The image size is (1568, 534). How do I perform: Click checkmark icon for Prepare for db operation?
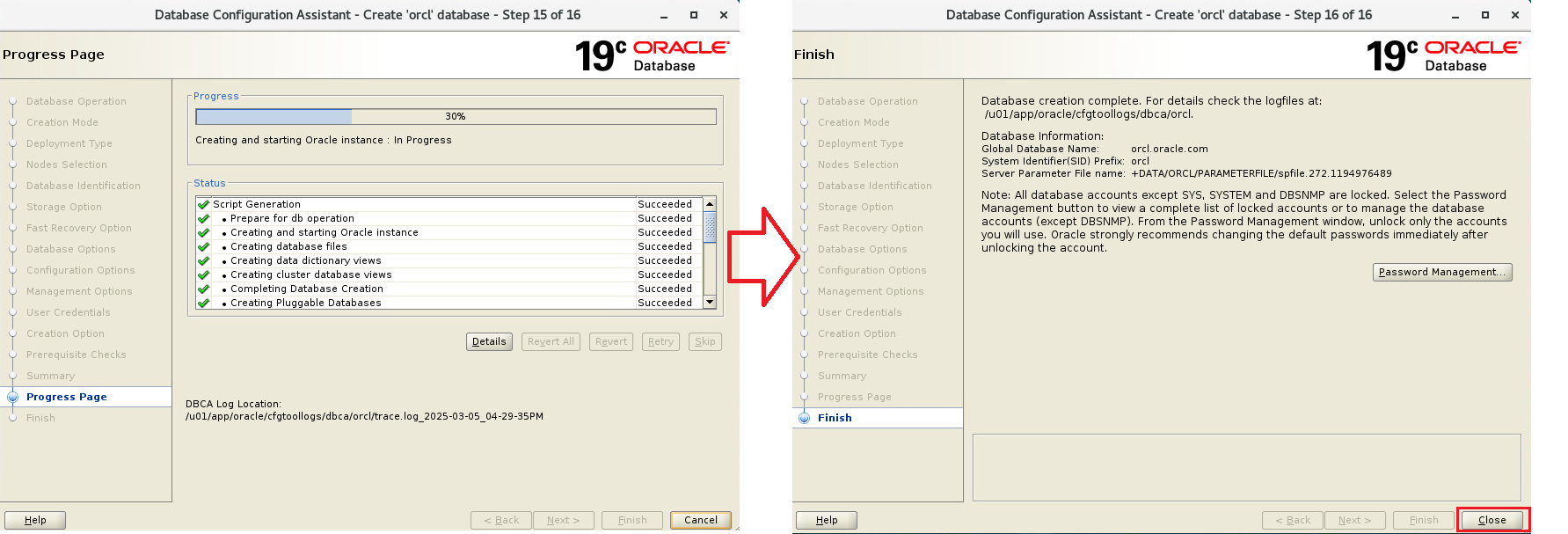click(x=204, y=218)
